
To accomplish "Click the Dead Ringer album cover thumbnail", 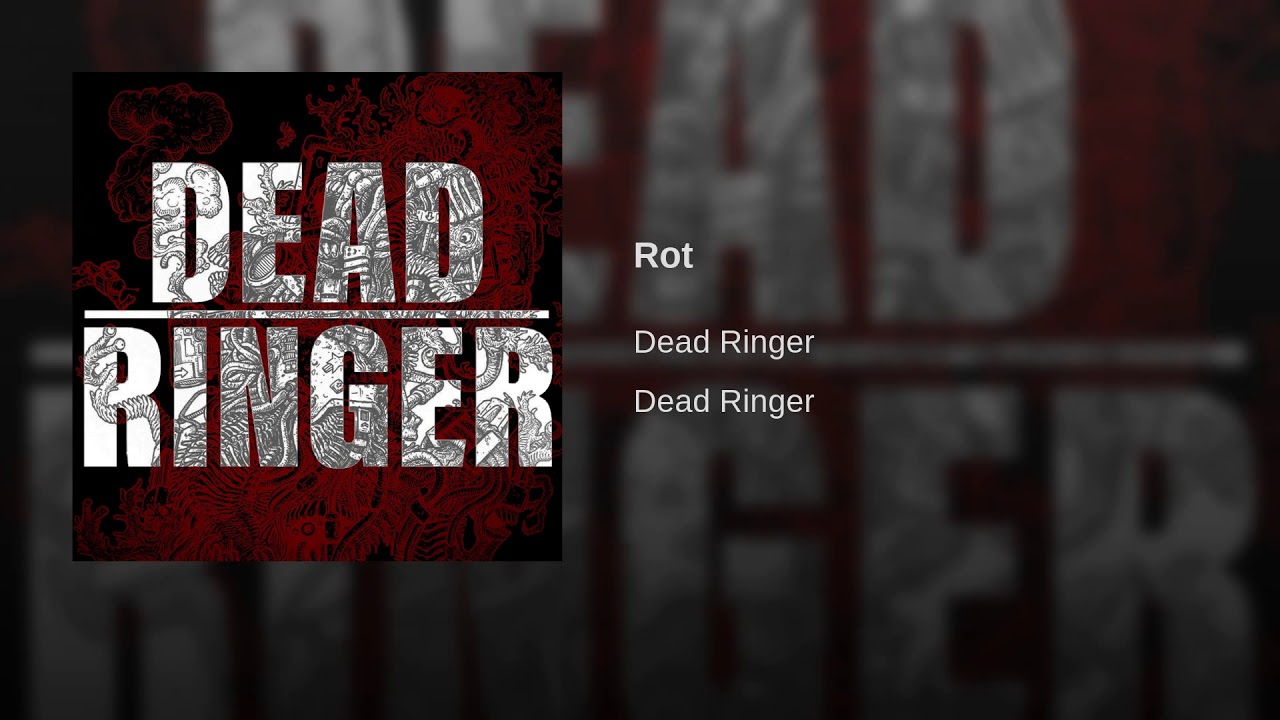I will [317, 316].
